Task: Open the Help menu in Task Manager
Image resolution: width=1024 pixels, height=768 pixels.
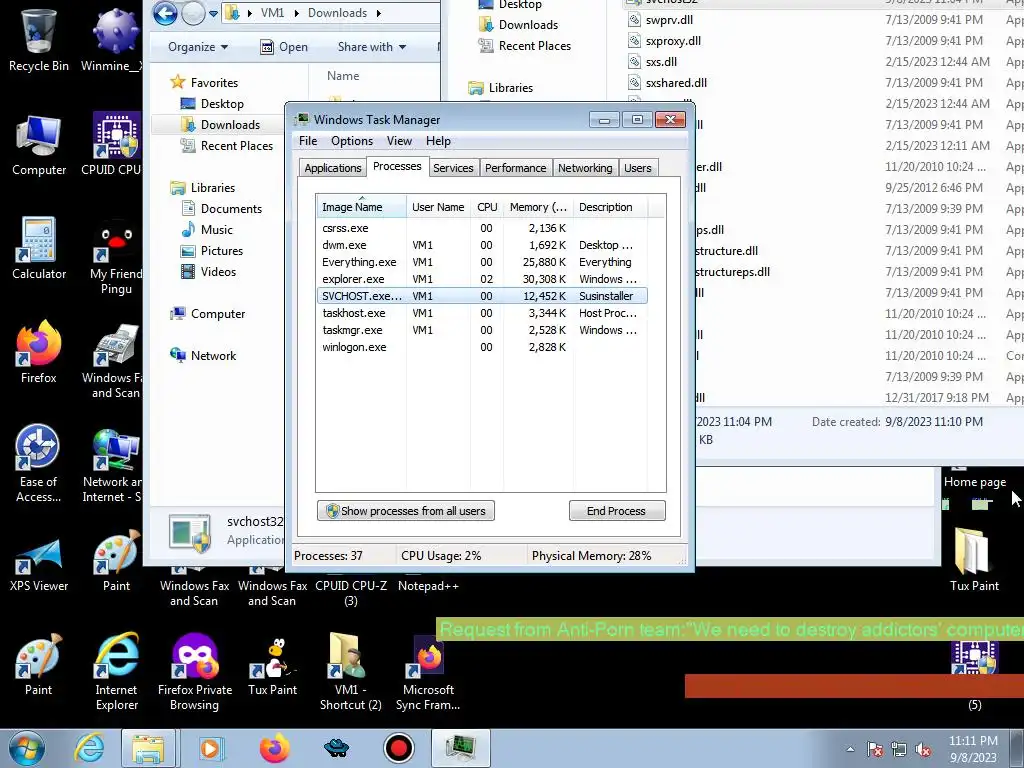Action: pos(438,141)
